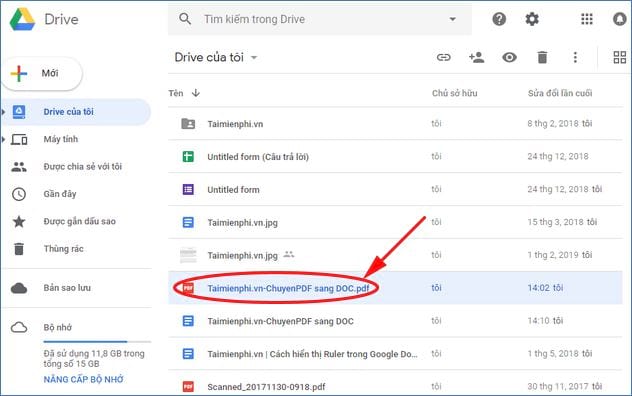This screenshot has width=632, height=396.
Task: Click the get shareable link icon
Action: coord(443,57)
